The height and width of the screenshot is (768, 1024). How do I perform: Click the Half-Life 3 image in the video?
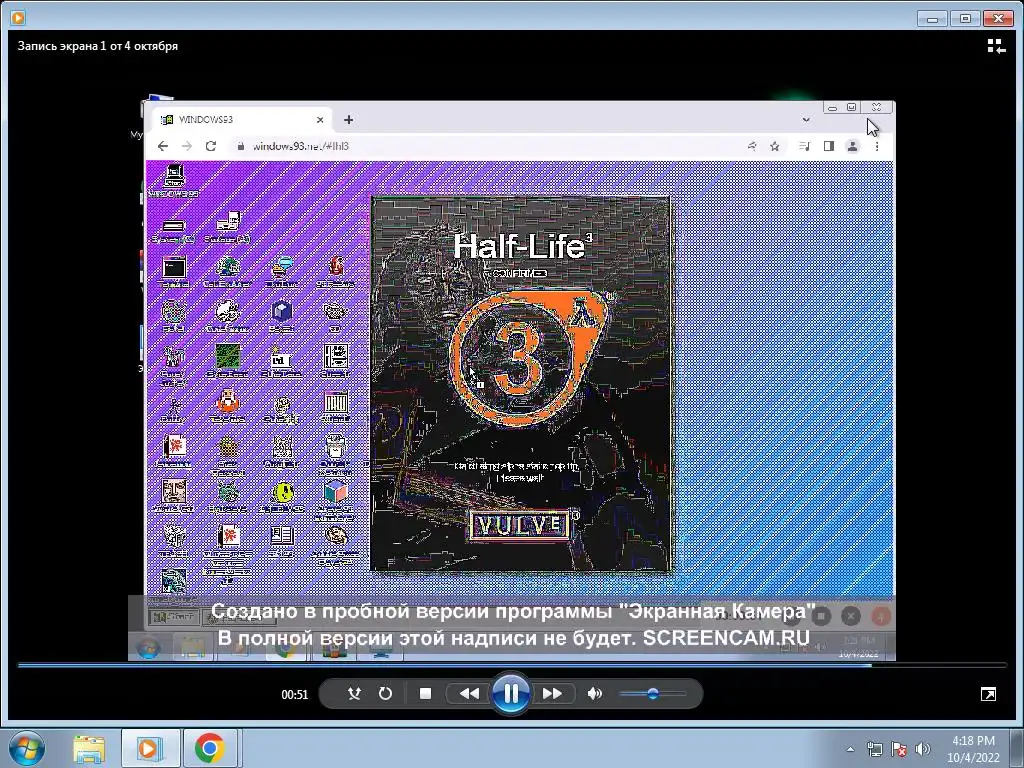[x=520, y=383]
